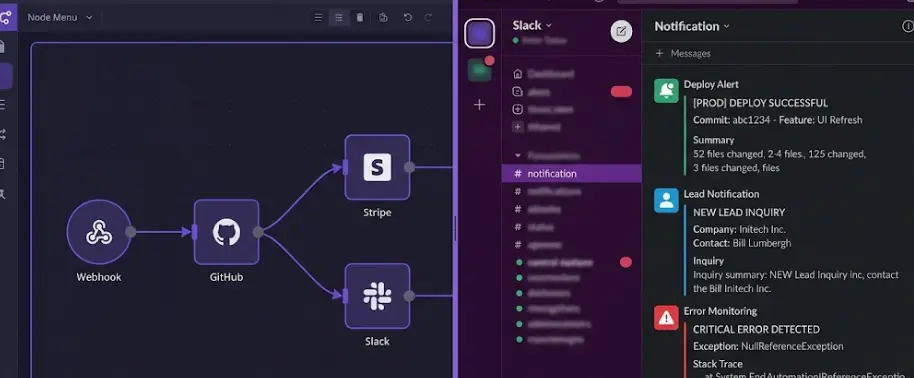Select the purple workspace icon in Slack
914x378 pixels.
click(480, 33)
